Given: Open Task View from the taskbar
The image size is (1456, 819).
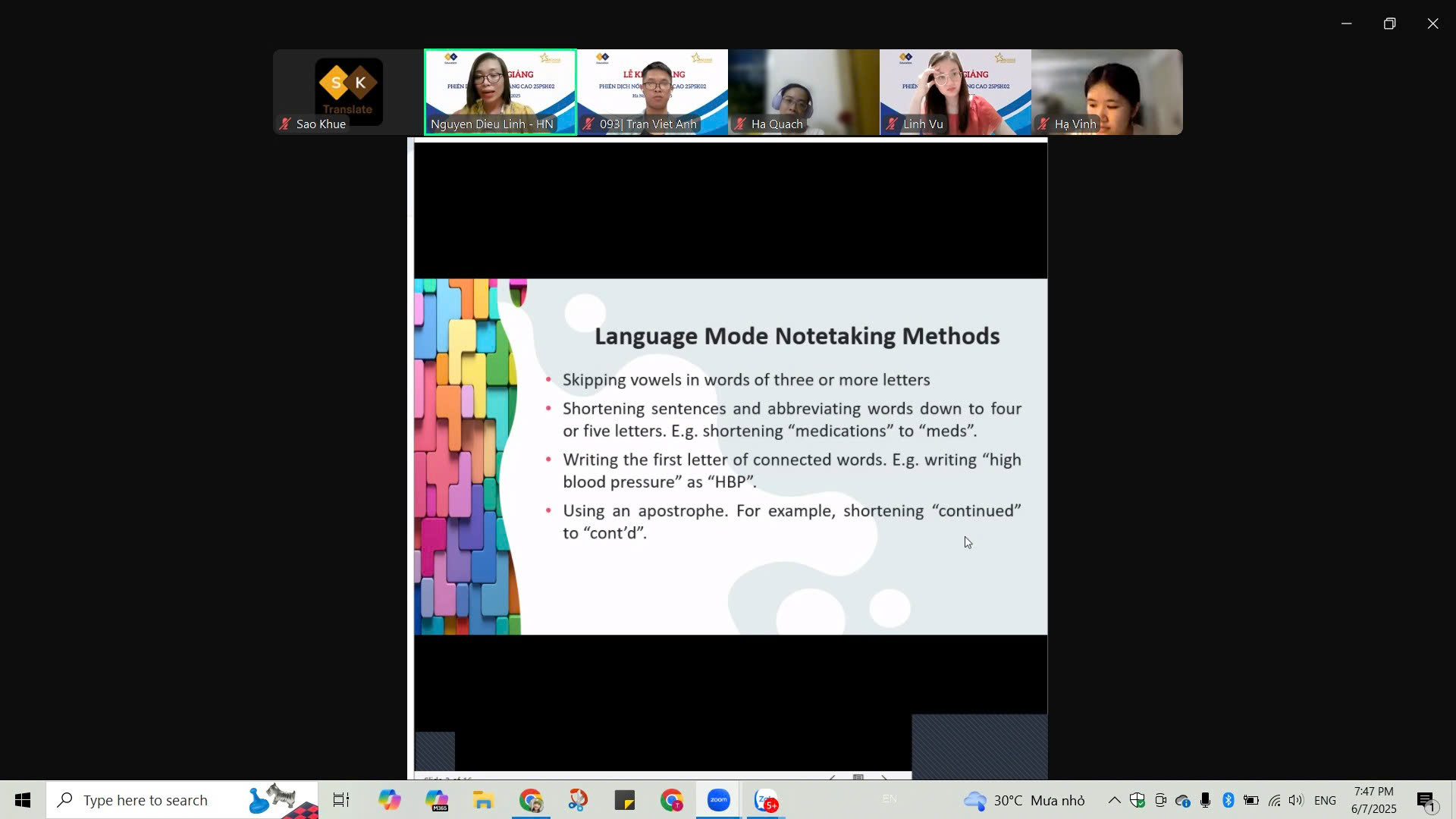Looking at the screenshot, I should (341, 800).
